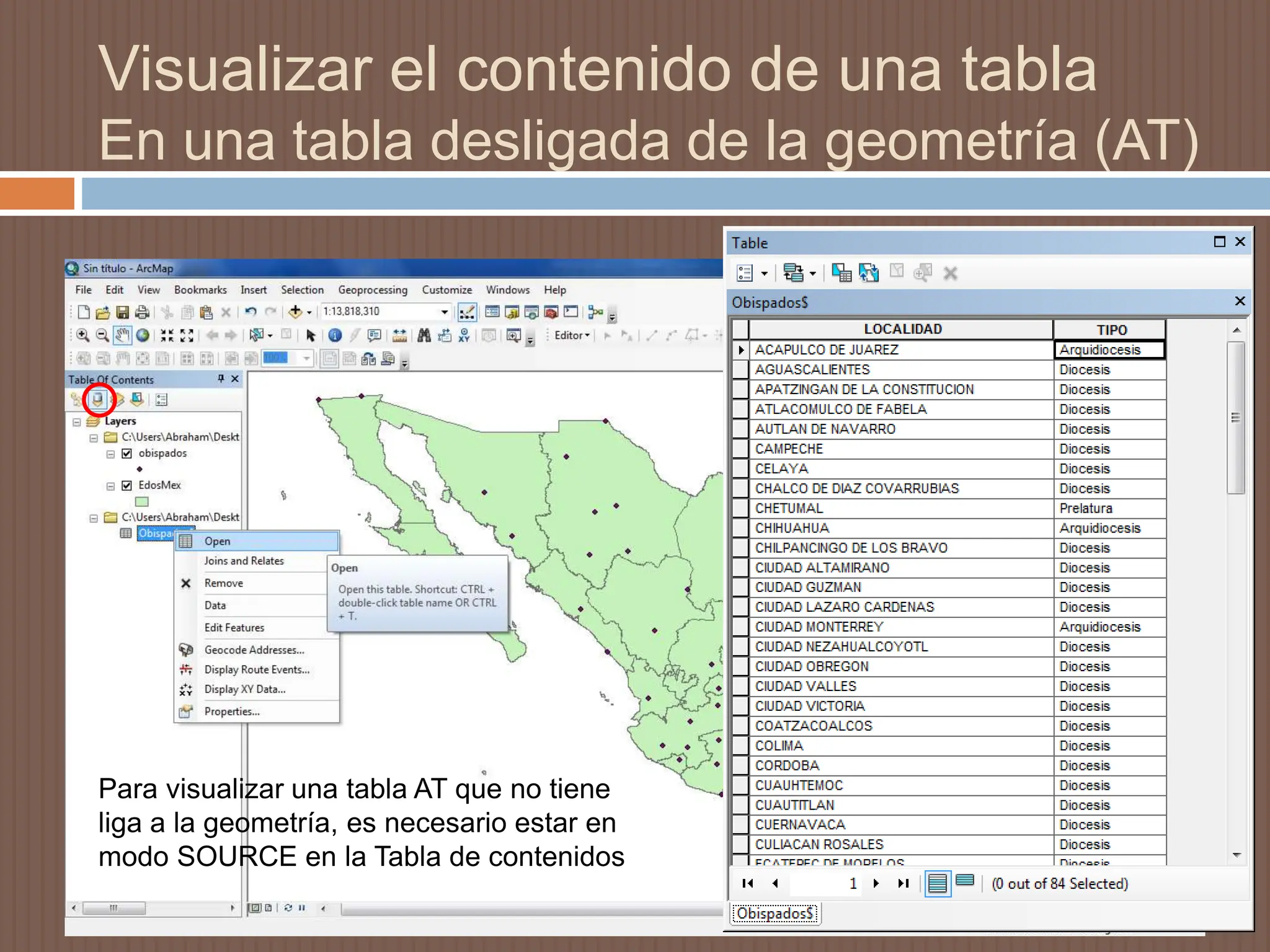1270x952 pixels.
Task: Go to next record arrow button
Action: click(876, 883)
